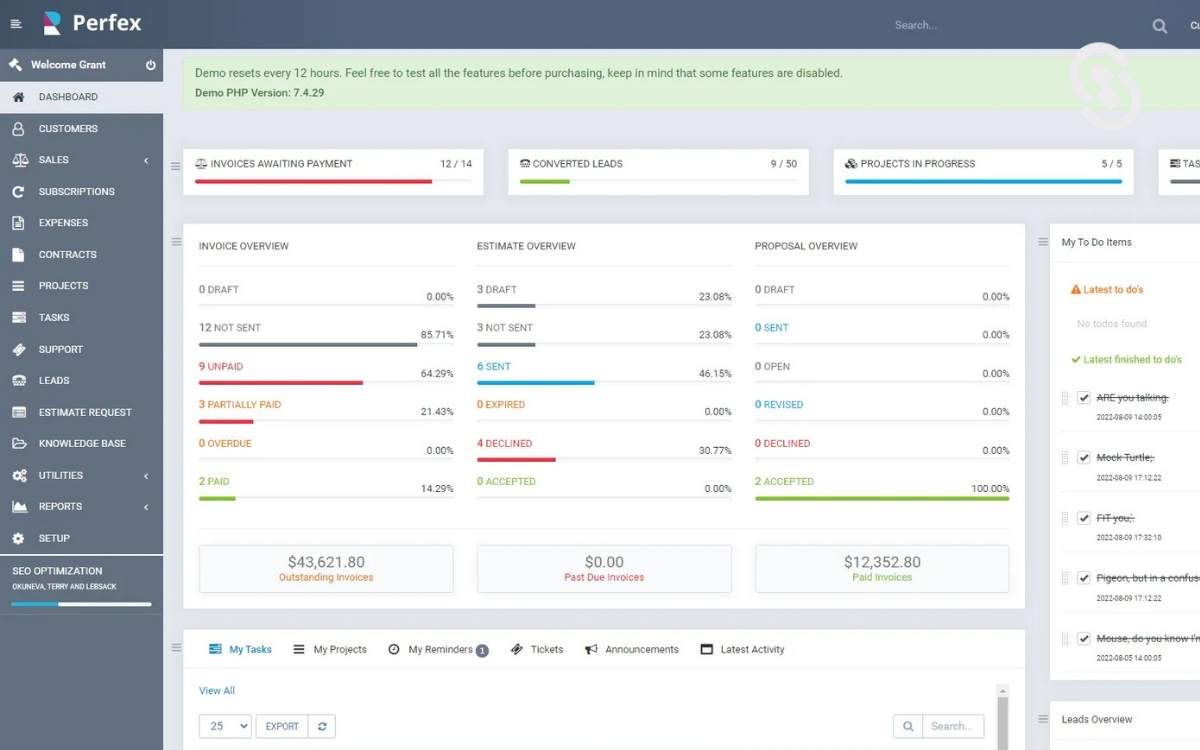Click the search magnifier in the top bar
The width and height of the screenshot is (1200, 750).
coord(1159,25)
